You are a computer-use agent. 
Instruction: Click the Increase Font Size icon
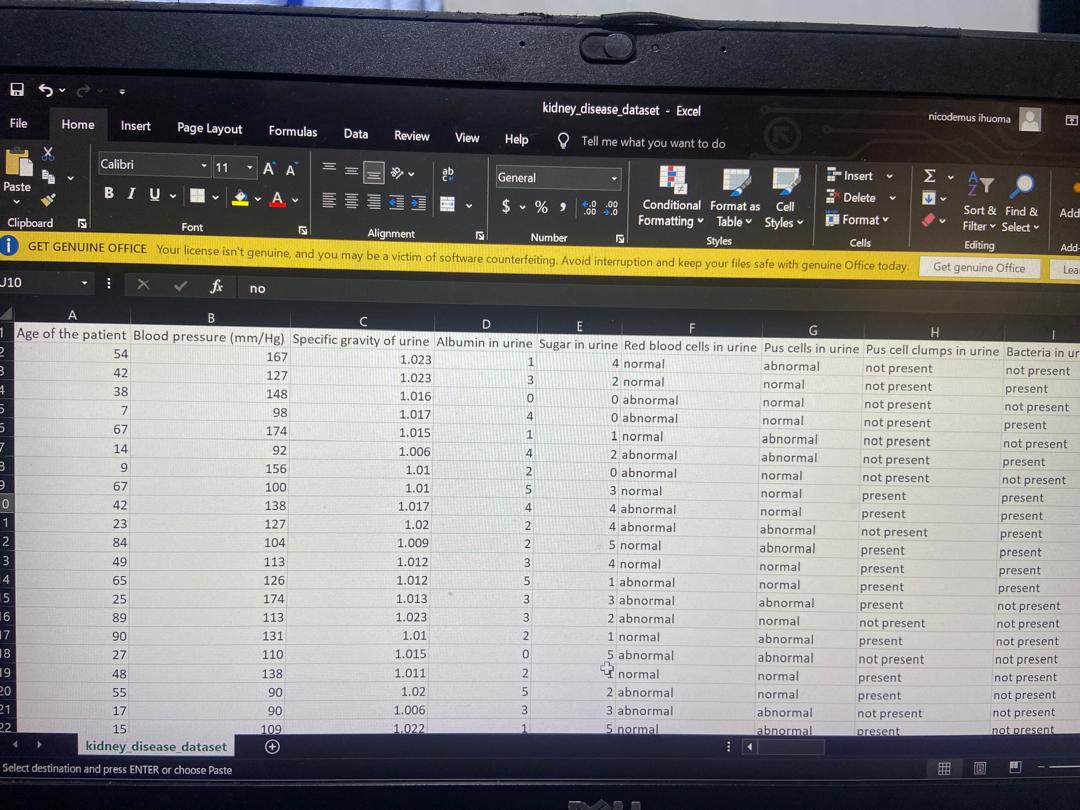pyautogui.click(x=269, y=169)
